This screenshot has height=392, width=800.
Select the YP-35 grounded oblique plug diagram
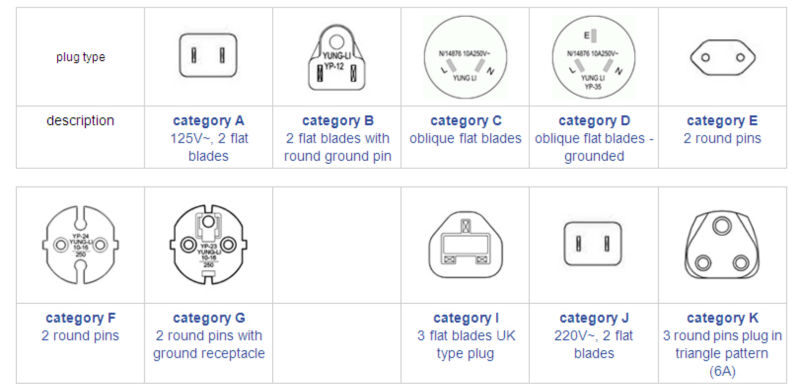[593, 57]
